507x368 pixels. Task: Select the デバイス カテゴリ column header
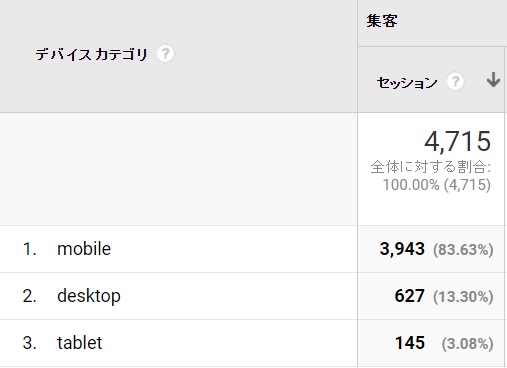click(x=91, y=54)
